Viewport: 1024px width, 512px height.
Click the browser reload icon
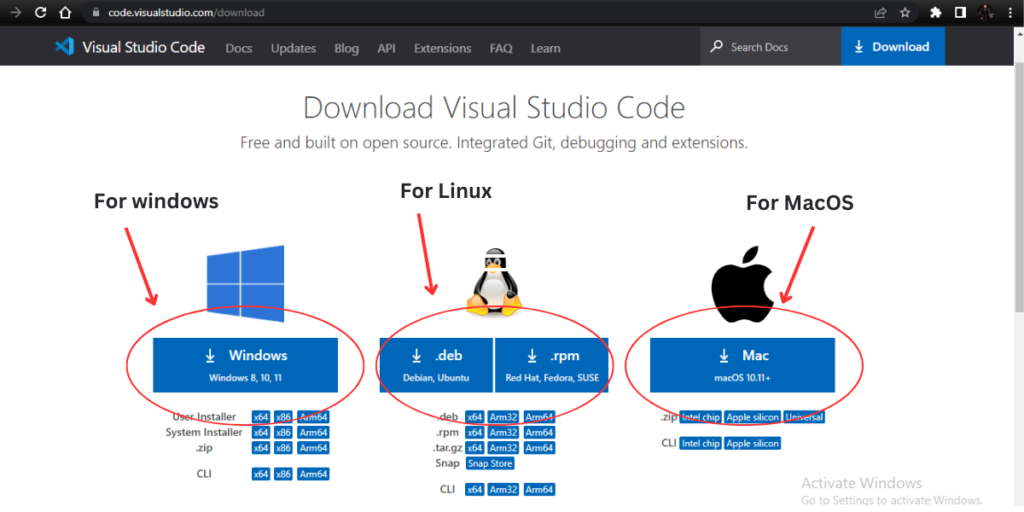(x=40, y=12)
